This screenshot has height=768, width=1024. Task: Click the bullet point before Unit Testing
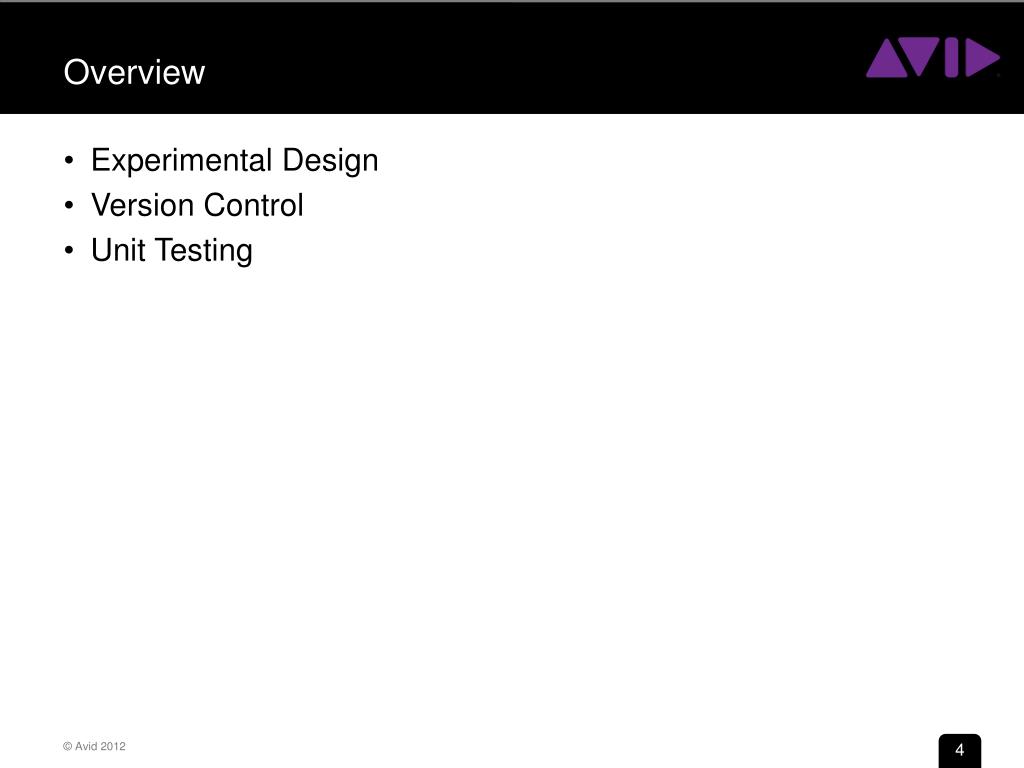(69, 251)
